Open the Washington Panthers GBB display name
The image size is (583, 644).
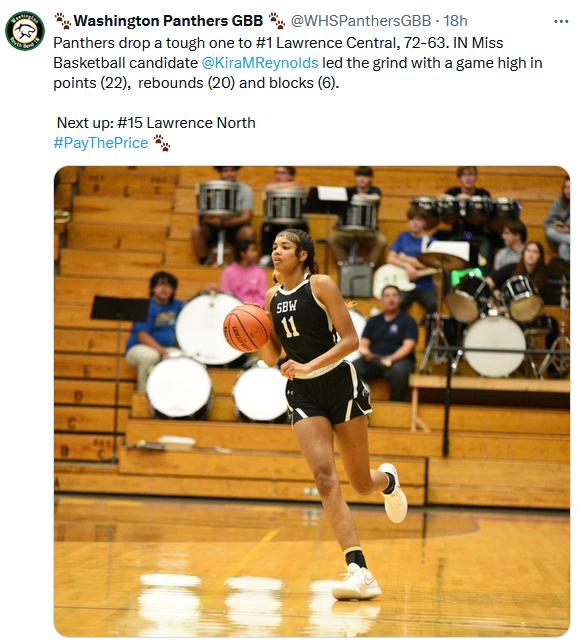[168, 21]
